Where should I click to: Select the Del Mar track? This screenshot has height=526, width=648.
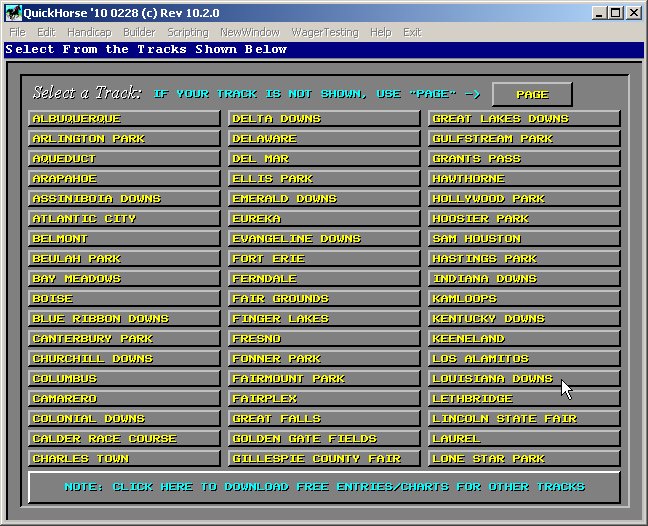click(x=324, y=159)
